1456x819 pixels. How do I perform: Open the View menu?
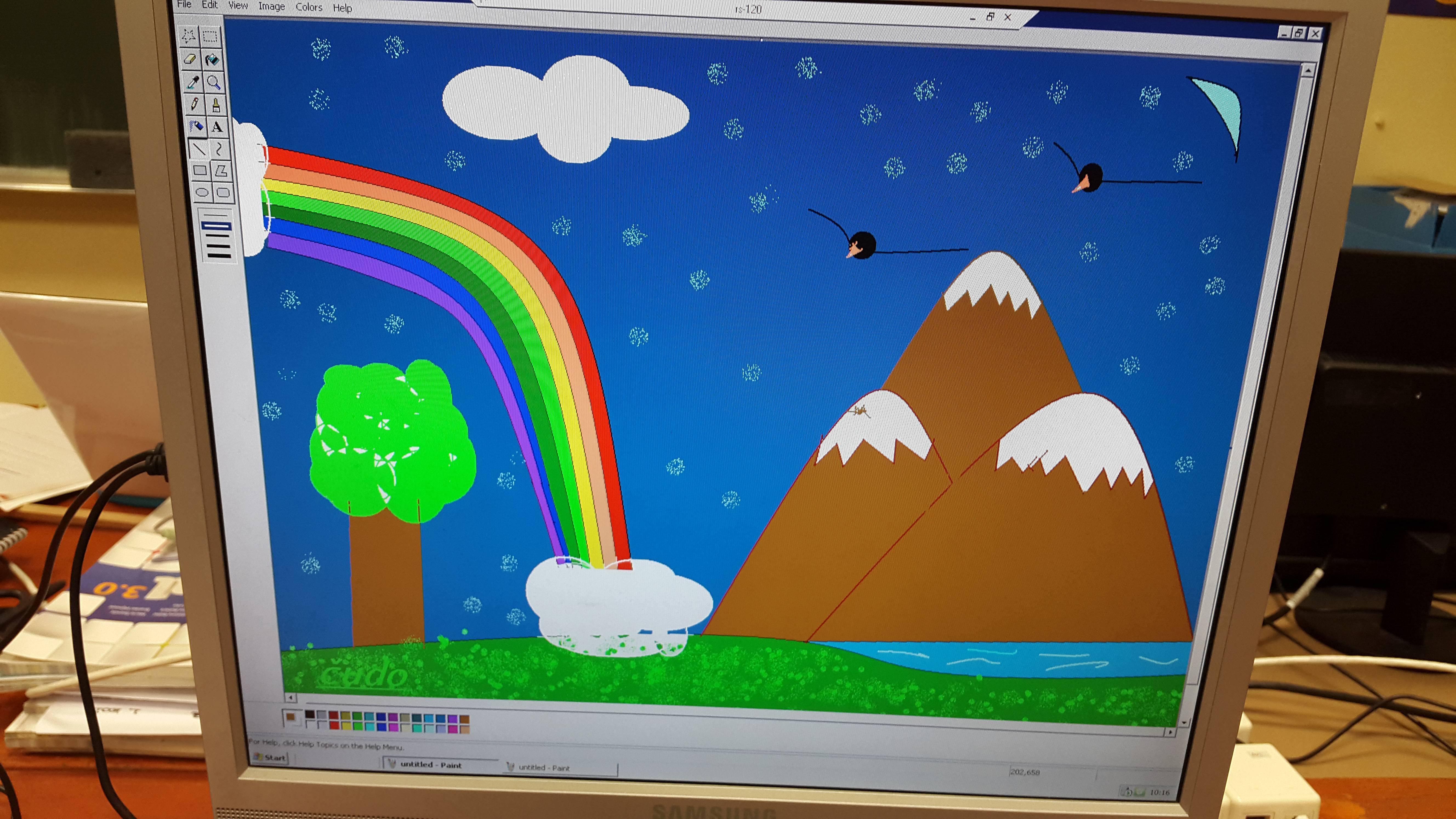(x=238, y=5)
